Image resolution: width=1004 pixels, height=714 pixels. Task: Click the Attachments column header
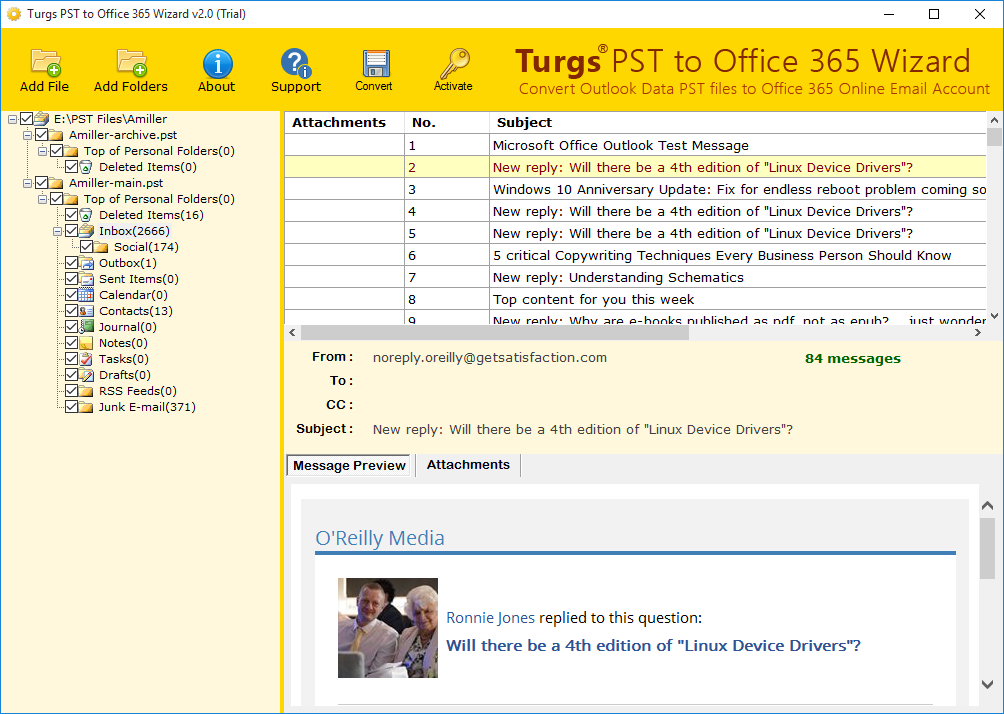[344, 122]
